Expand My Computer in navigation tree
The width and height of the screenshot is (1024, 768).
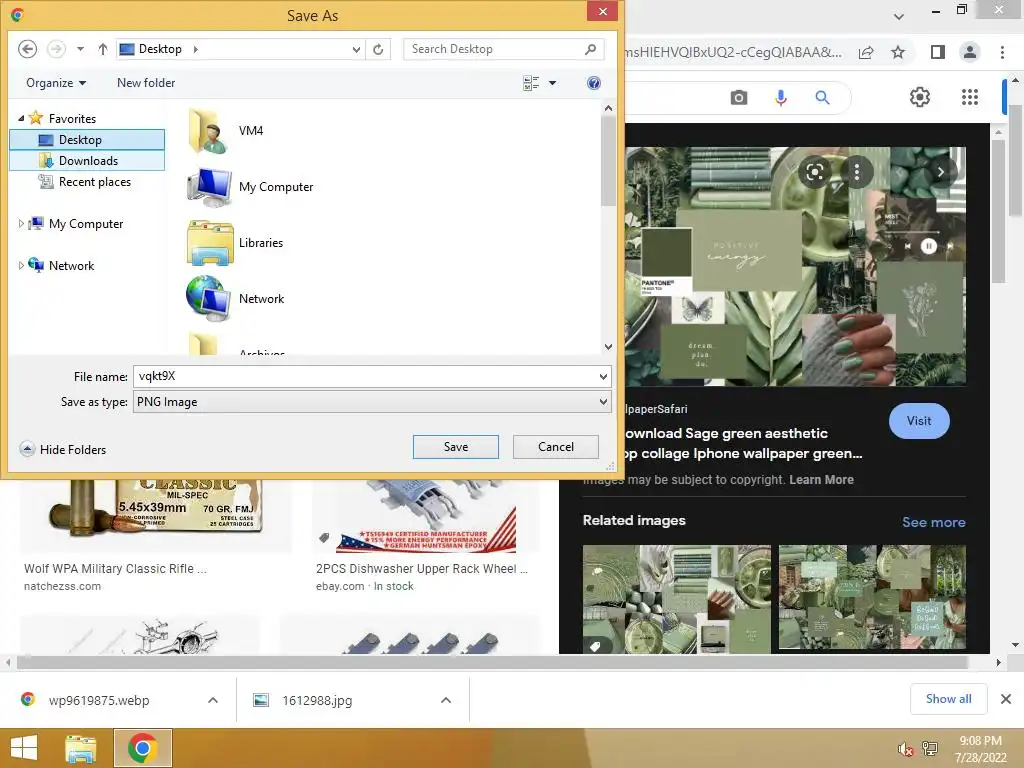point(21,223)
